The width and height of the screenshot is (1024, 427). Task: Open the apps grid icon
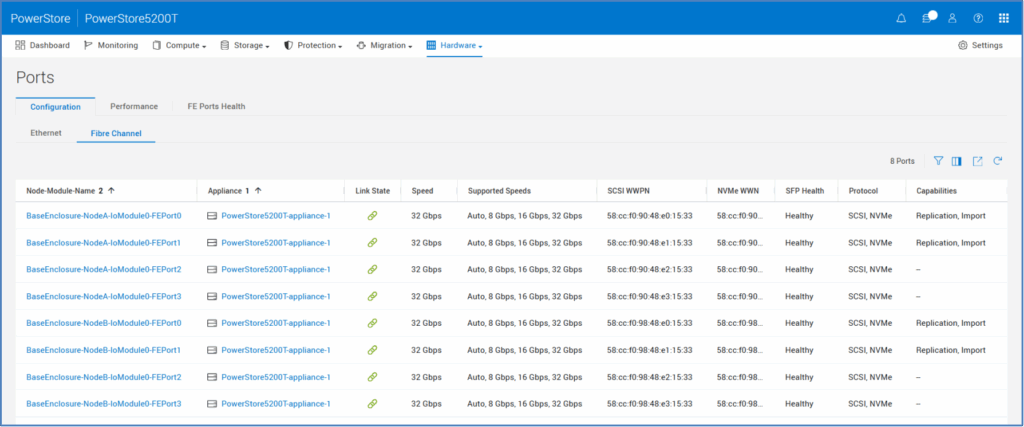click(1004, 18)
